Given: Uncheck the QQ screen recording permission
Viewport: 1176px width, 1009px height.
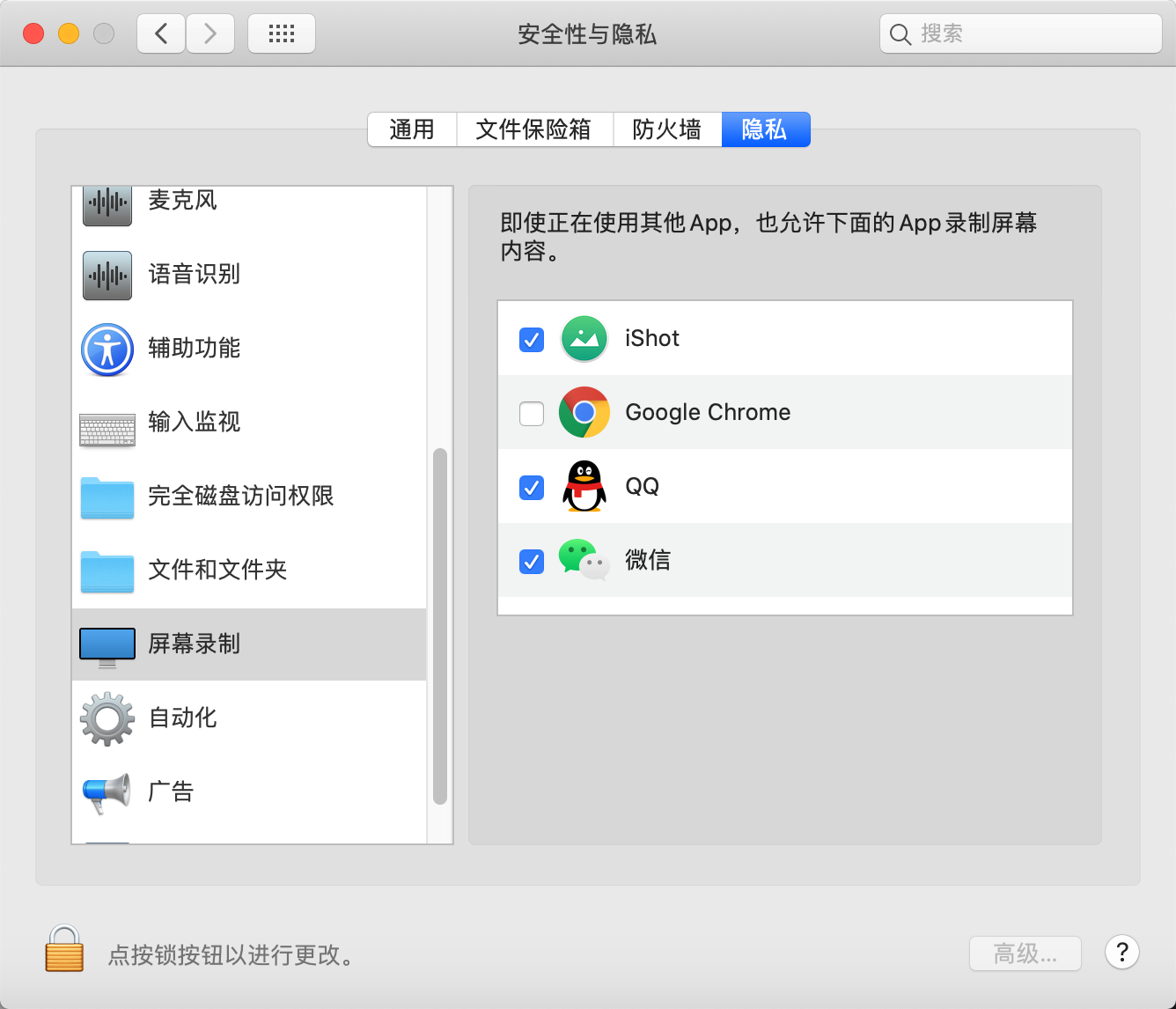Looking at the screenshot, I should coord(531,487).
